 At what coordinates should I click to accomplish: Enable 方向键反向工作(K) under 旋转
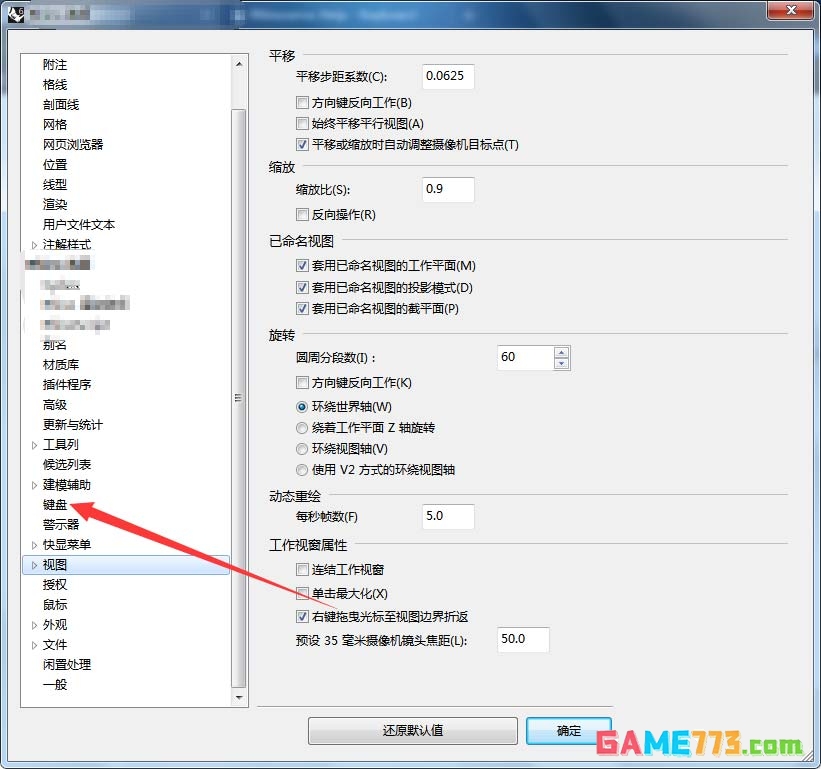point(302,383)
